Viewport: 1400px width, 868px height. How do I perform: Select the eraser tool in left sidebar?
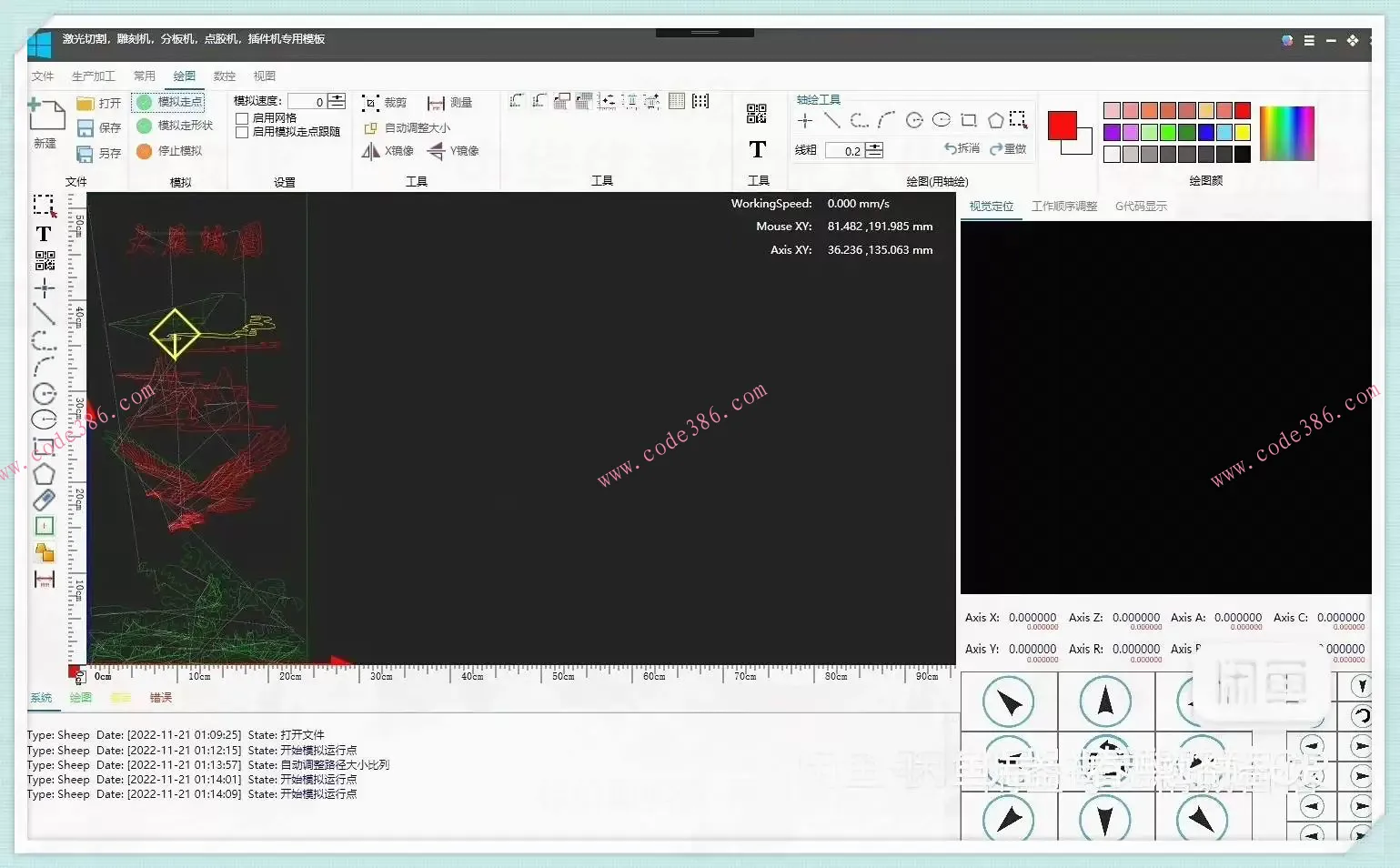click(44, 500)
